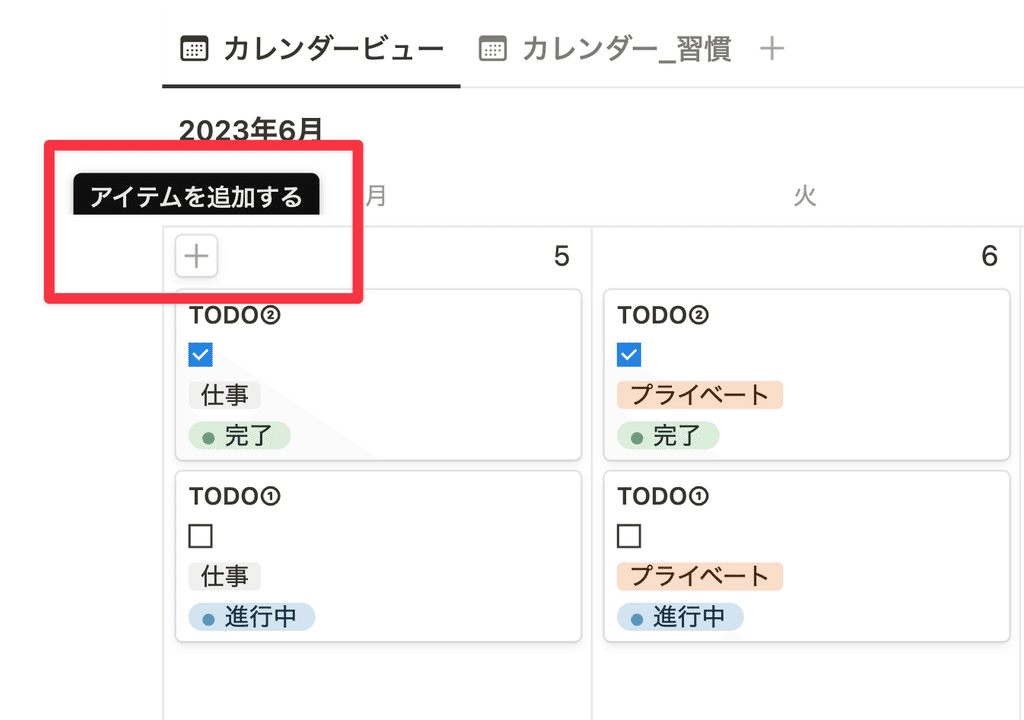The image size is (1024, 720).
Task: Select the date number 5
Action: click(562, 256)
